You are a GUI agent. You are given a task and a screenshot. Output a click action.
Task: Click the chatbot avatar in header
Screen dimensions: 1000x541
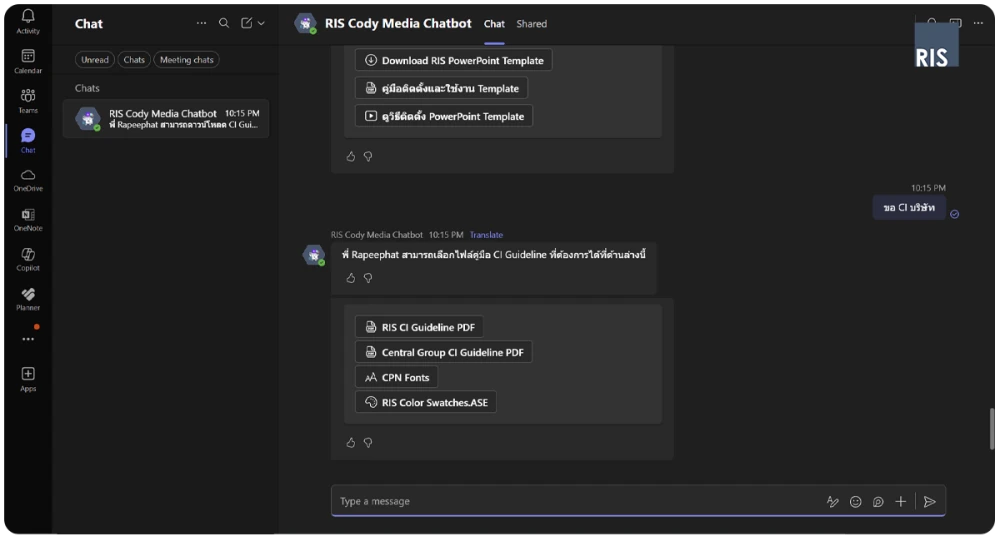[x=305, y=24]
